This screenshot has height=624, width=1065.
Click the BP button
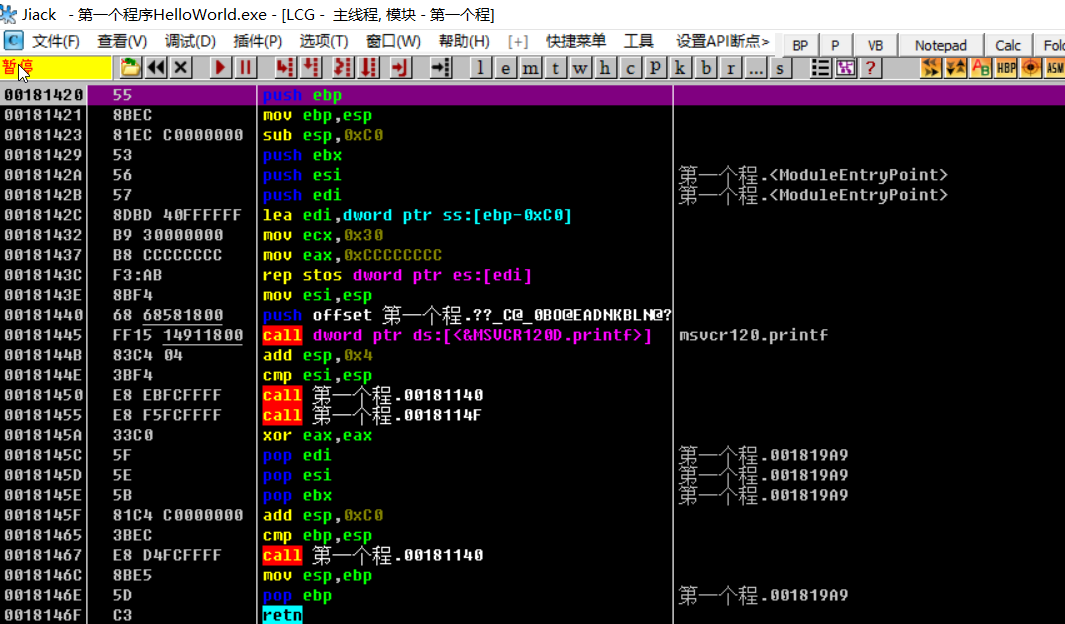pyautogui.click(x=800, y=45)
